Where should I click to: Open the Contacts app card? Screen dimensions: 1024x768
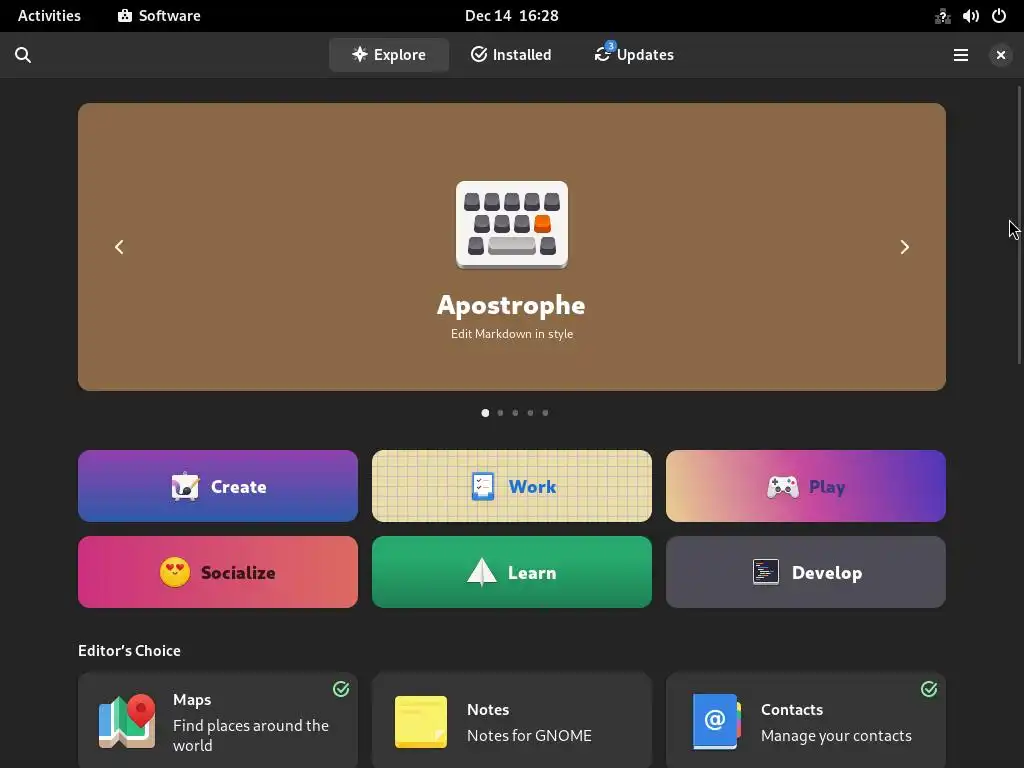tap(806, 720)
